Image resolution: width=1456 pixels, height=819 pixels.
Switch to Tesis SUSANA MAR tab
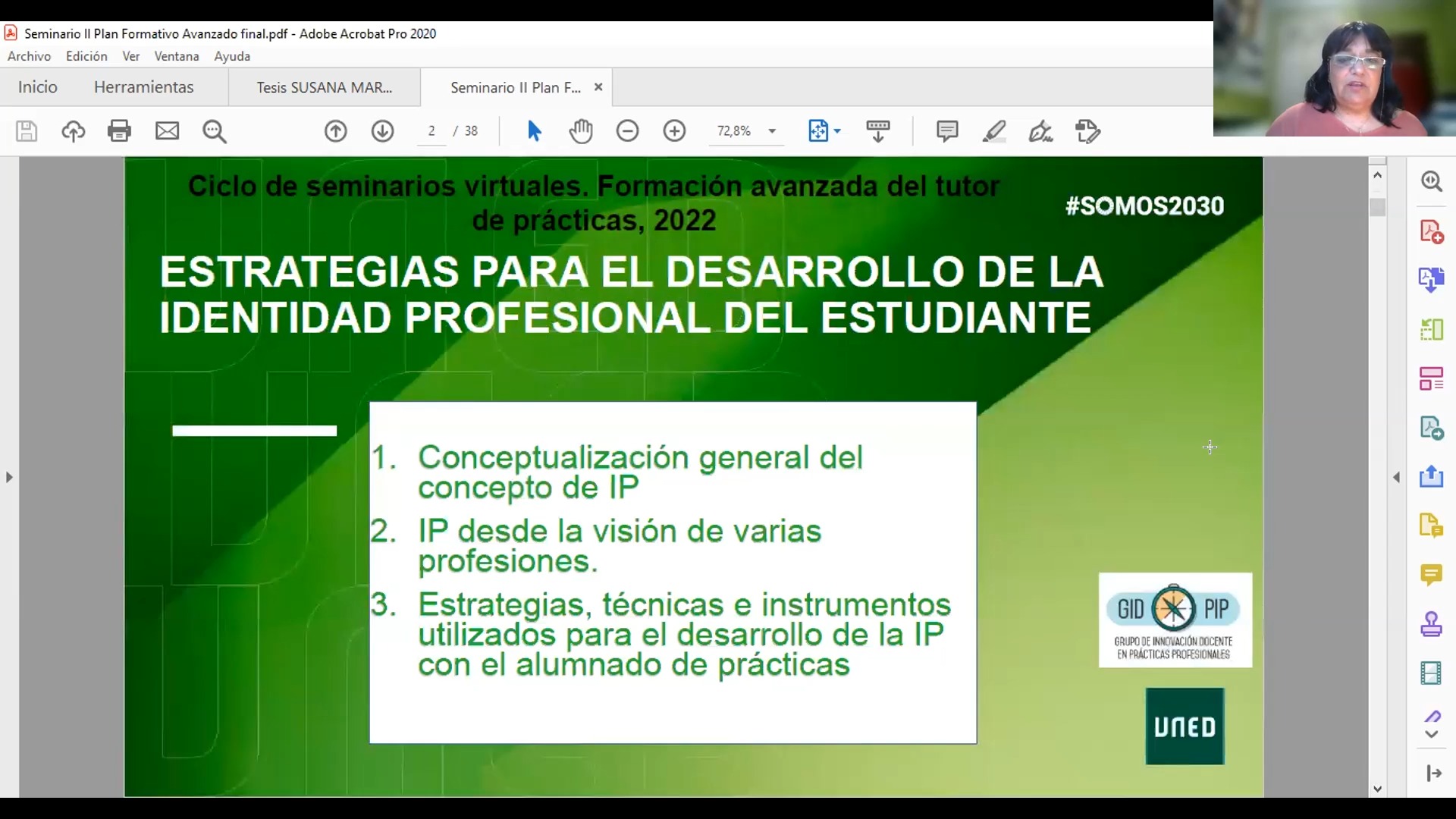(x=324, y=87)
